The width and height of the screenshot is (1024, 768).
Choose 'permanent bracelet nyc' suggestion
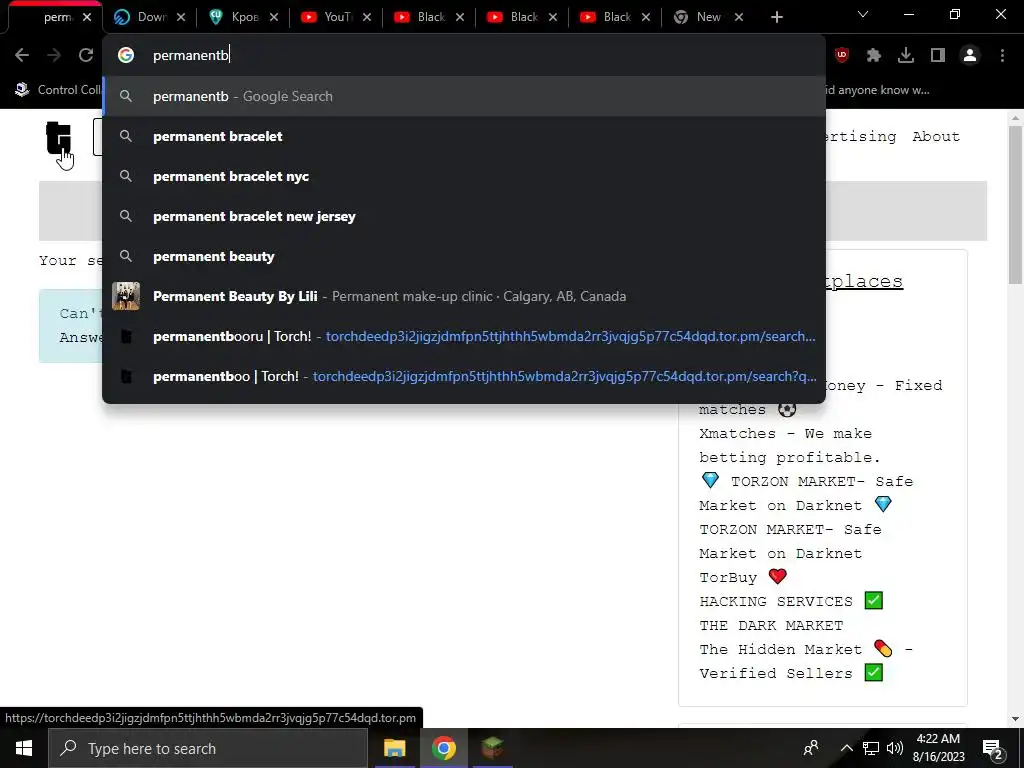[x=464, y=176]
